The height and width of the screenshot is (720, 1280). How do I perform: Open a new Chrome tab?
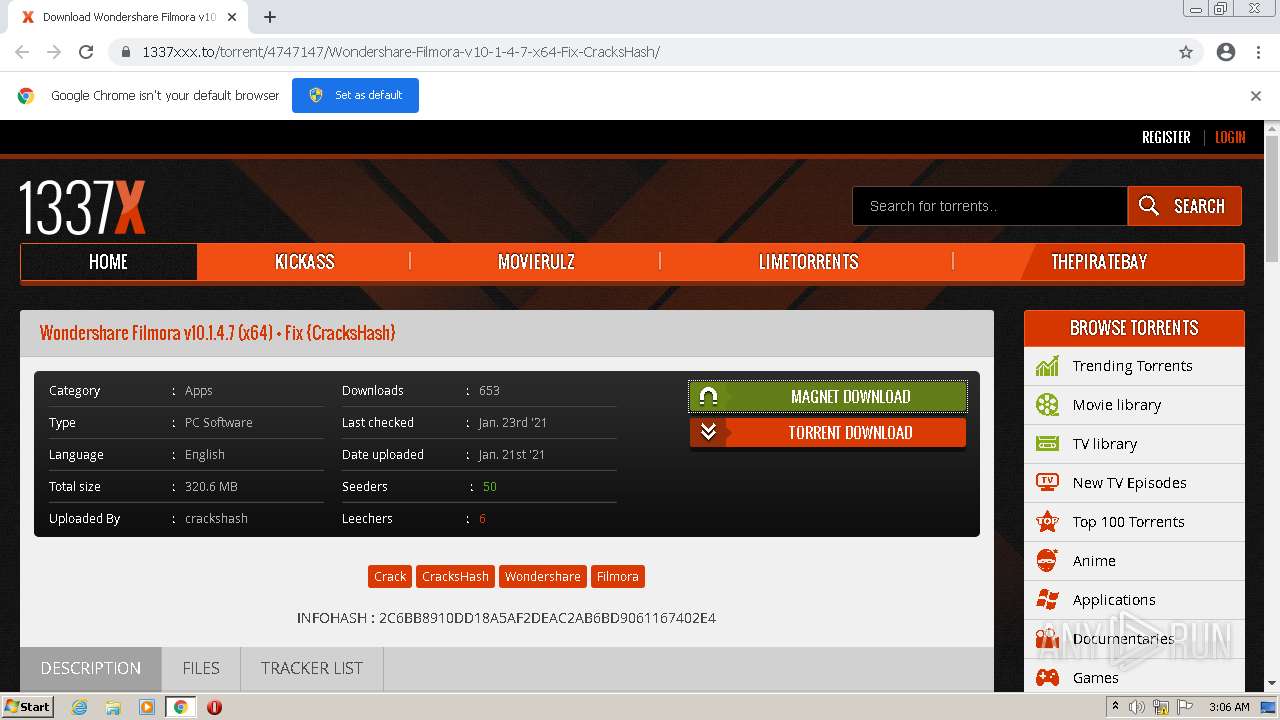tap(270, 17)
